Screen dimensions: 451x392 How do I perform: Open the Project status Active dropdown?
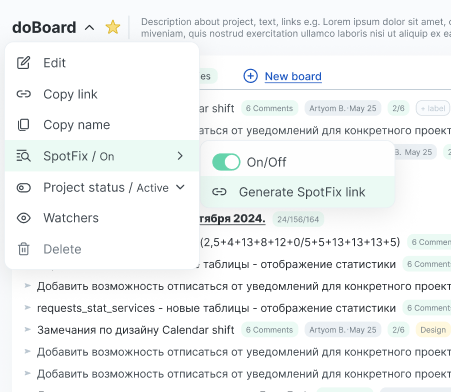180,187
